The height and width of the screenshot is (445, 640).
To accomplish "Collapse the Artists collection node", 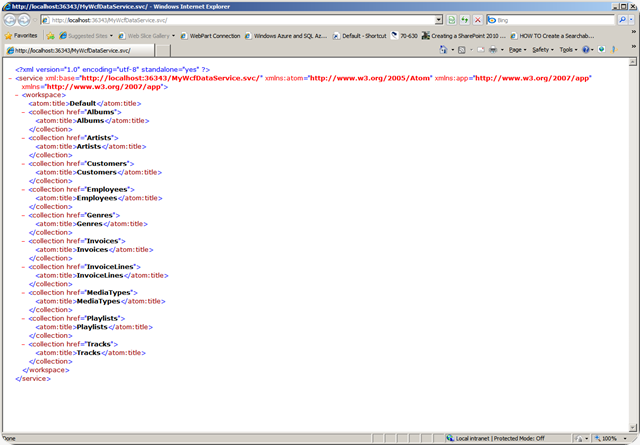I will tap(23, 138).
